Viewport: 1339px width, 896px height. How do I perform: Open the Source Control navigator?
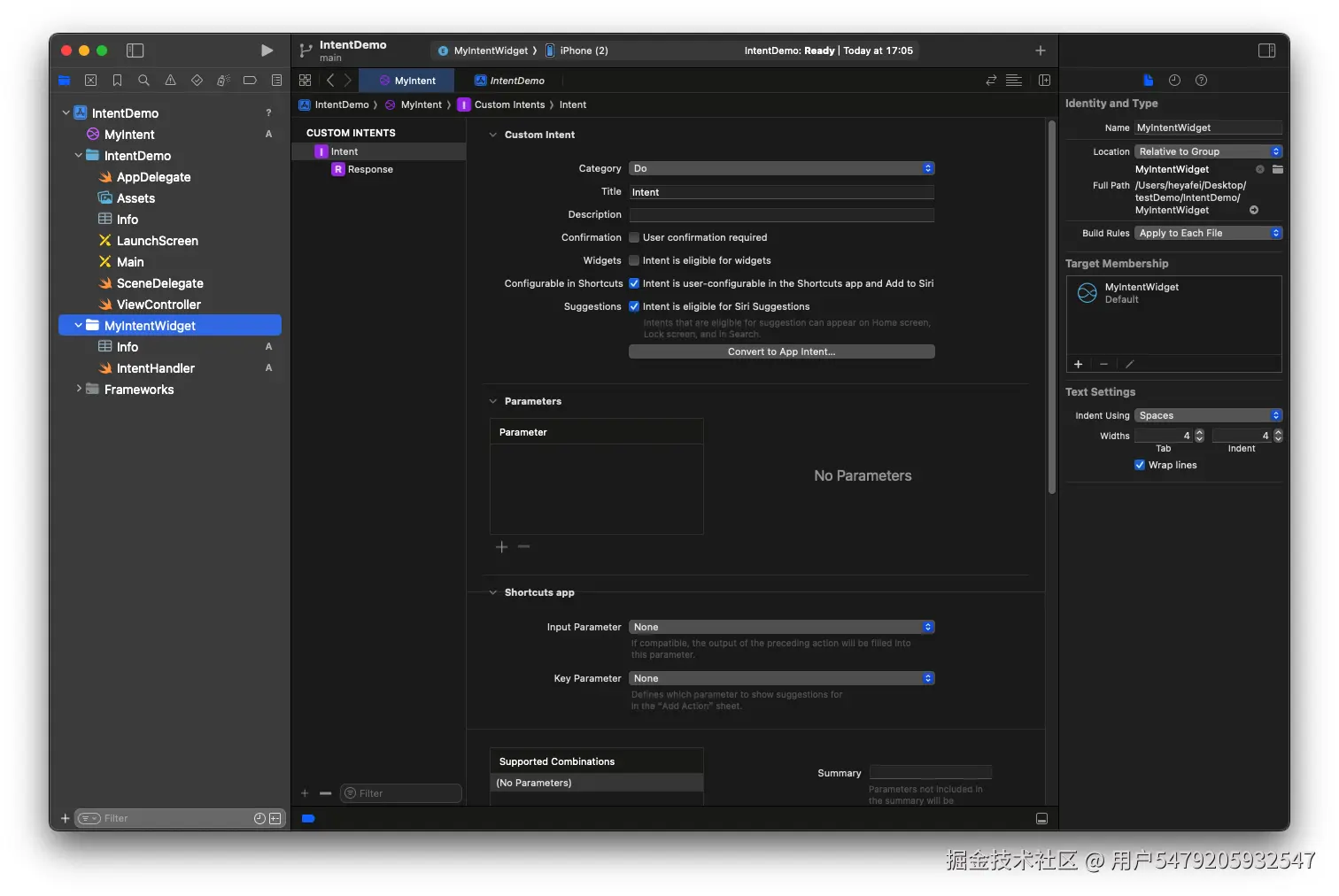tap(90, 81)
